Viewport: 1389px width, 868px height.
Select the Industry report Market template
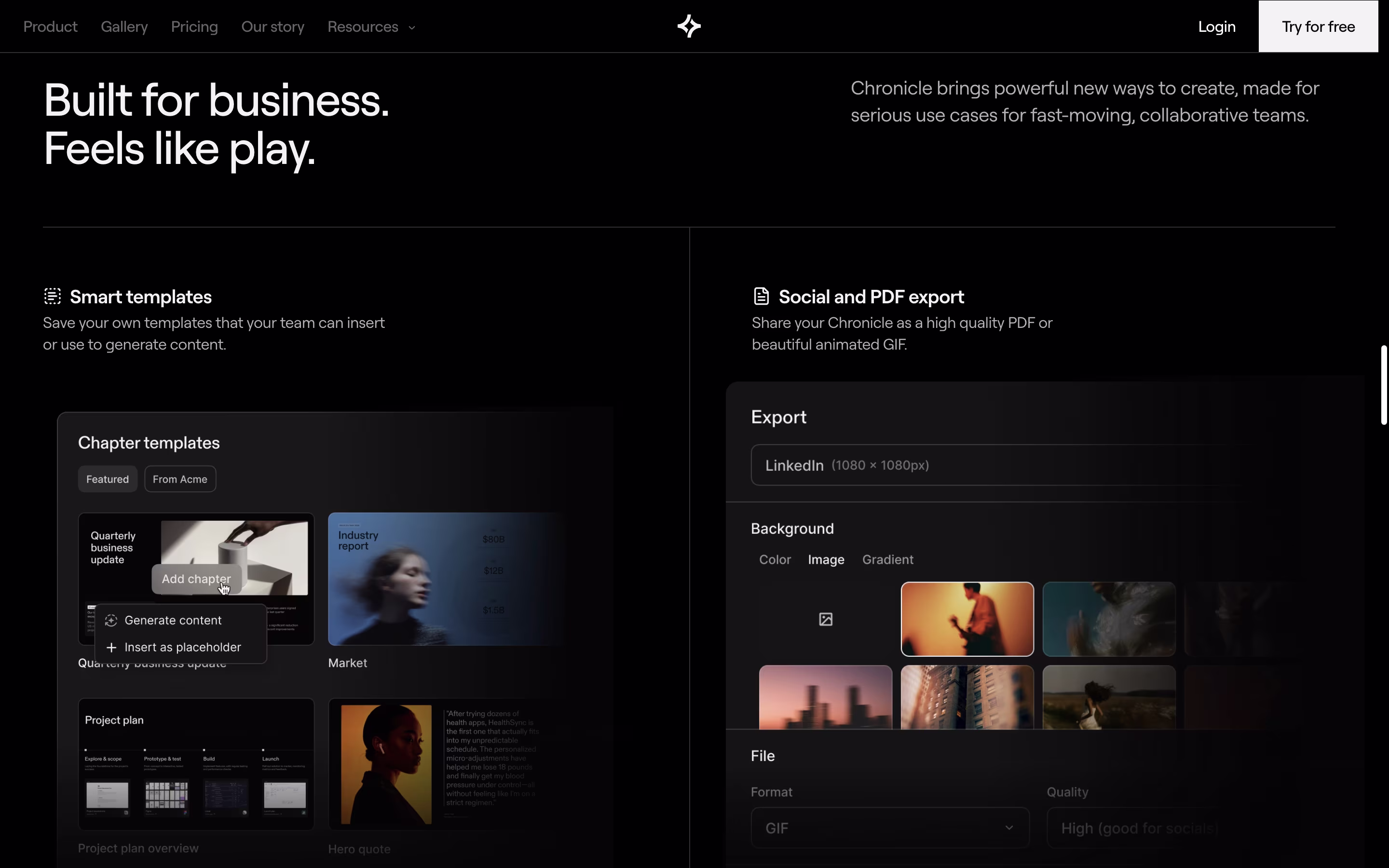pyautogui.click(x=446, y=579)
